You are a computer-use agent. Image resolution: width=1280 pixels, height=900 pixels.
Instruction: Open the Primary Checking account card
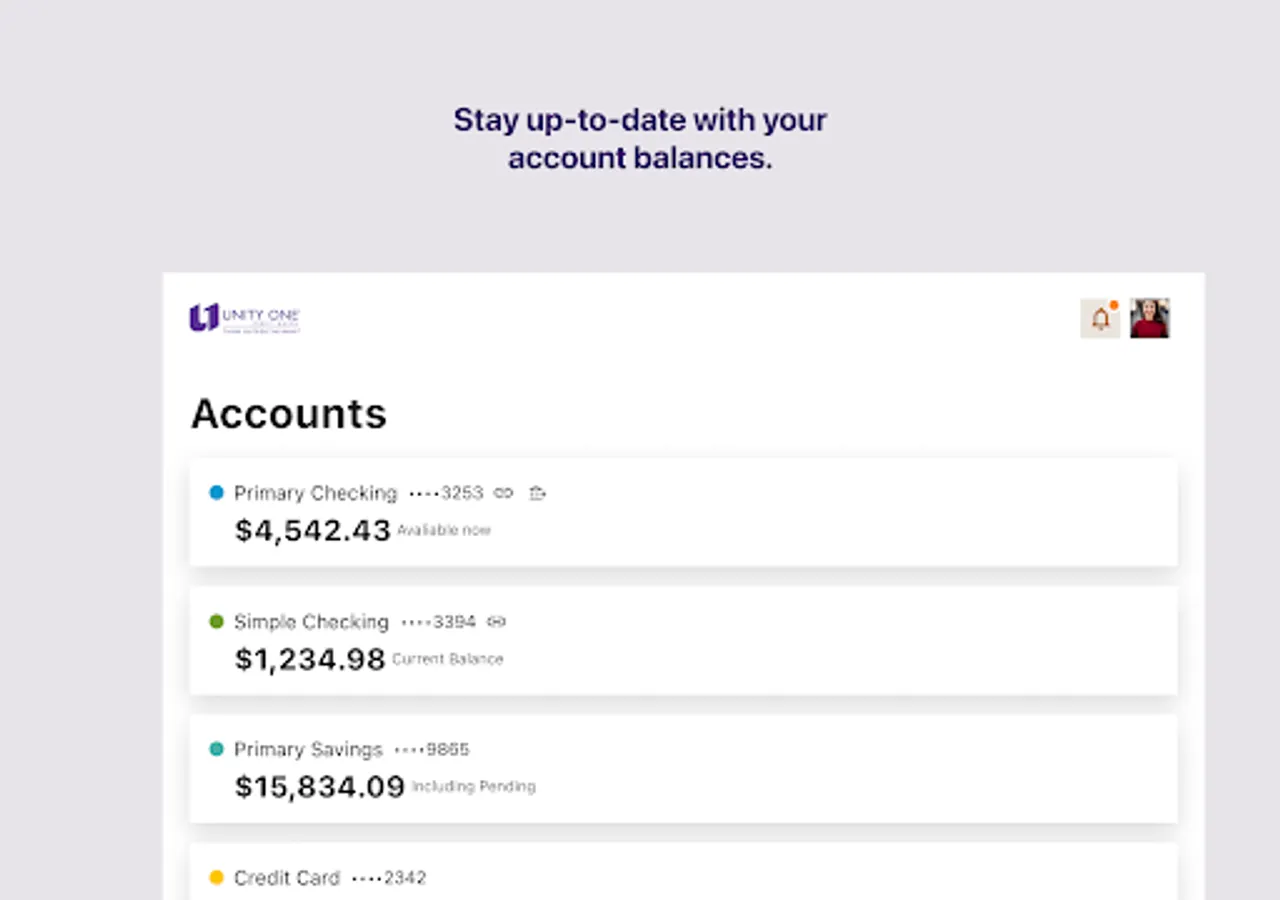[x=683, y=512]
